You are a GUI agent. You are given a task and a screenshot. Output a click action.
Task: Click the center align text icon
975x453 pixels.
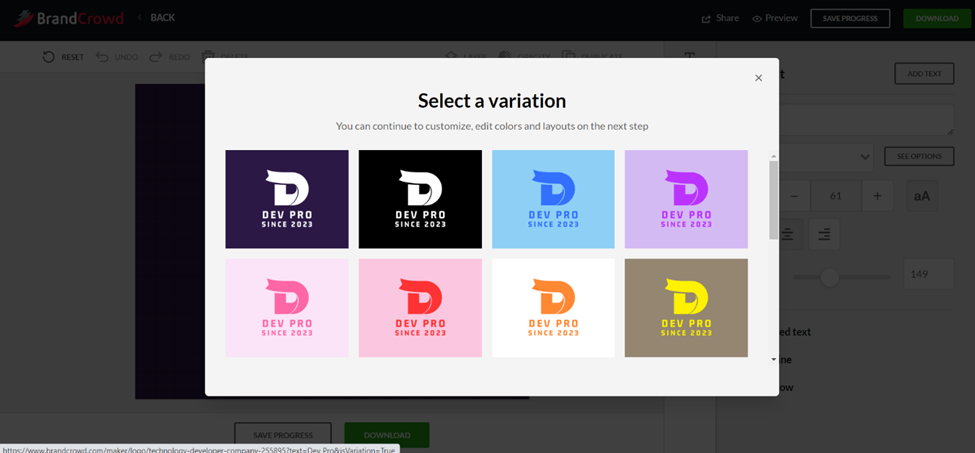[x=788, y=234]
